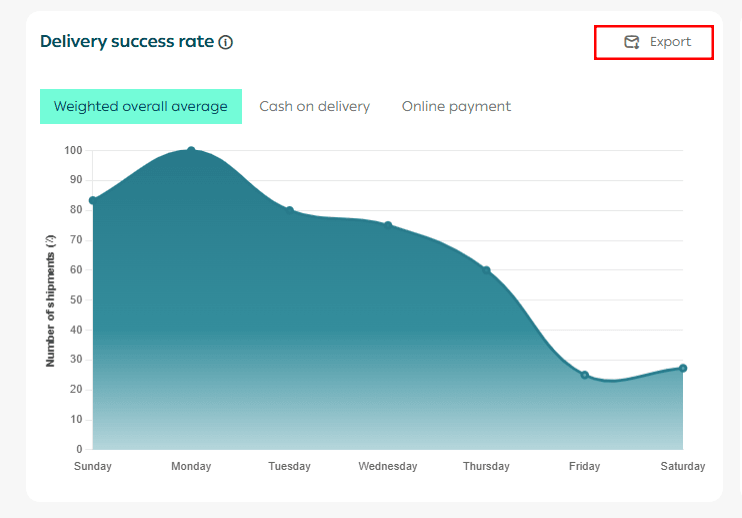Open the Online payment tab

(456, 106)
